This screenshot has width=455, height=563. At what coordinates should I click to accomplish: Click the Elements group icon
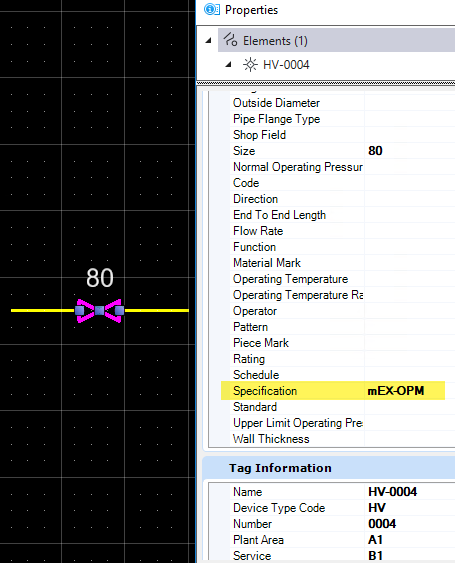[x=230, y=40]
